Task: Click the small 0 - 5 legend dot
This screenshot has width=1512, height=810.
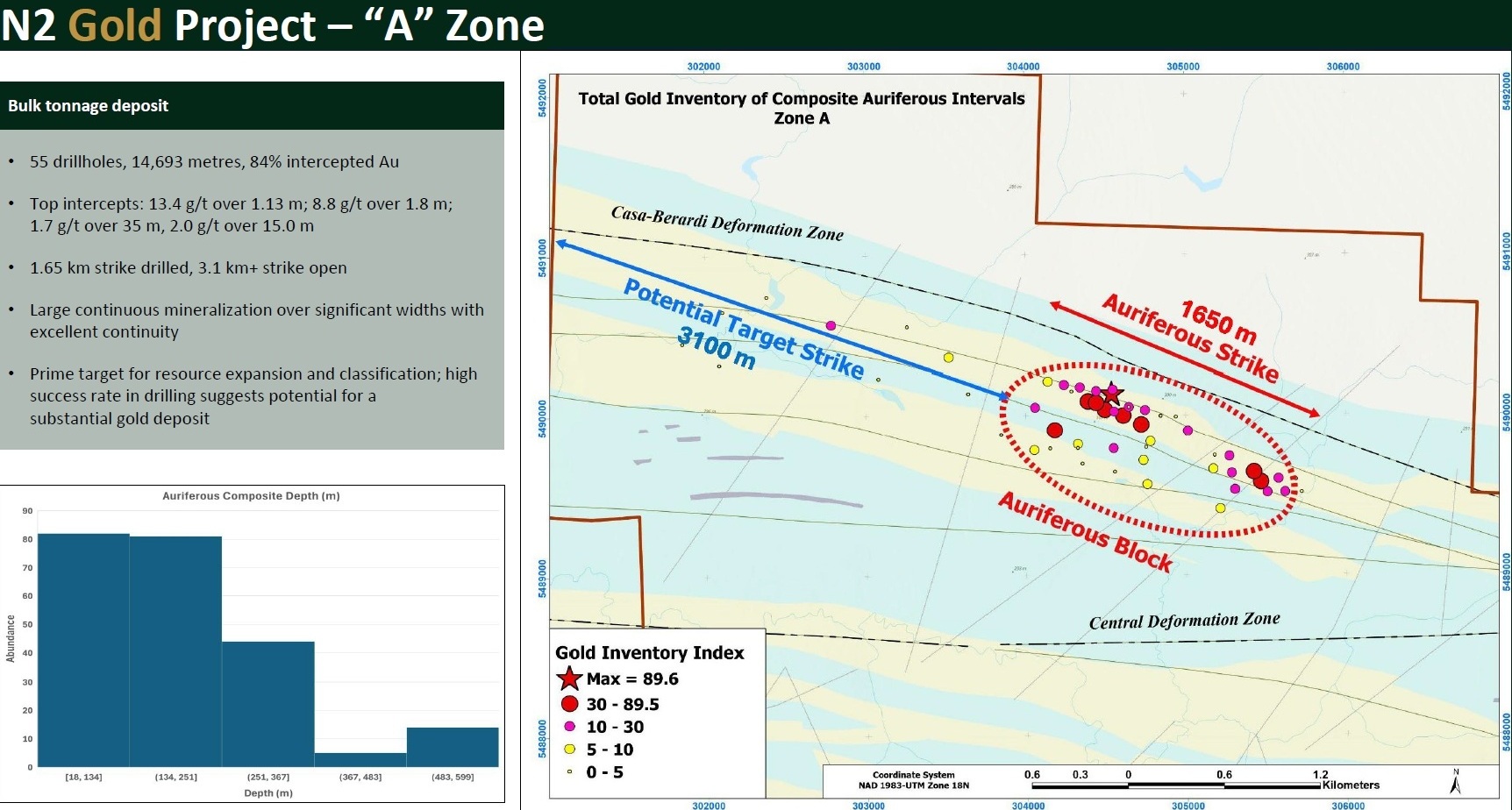Action: [x=569, y=772]
